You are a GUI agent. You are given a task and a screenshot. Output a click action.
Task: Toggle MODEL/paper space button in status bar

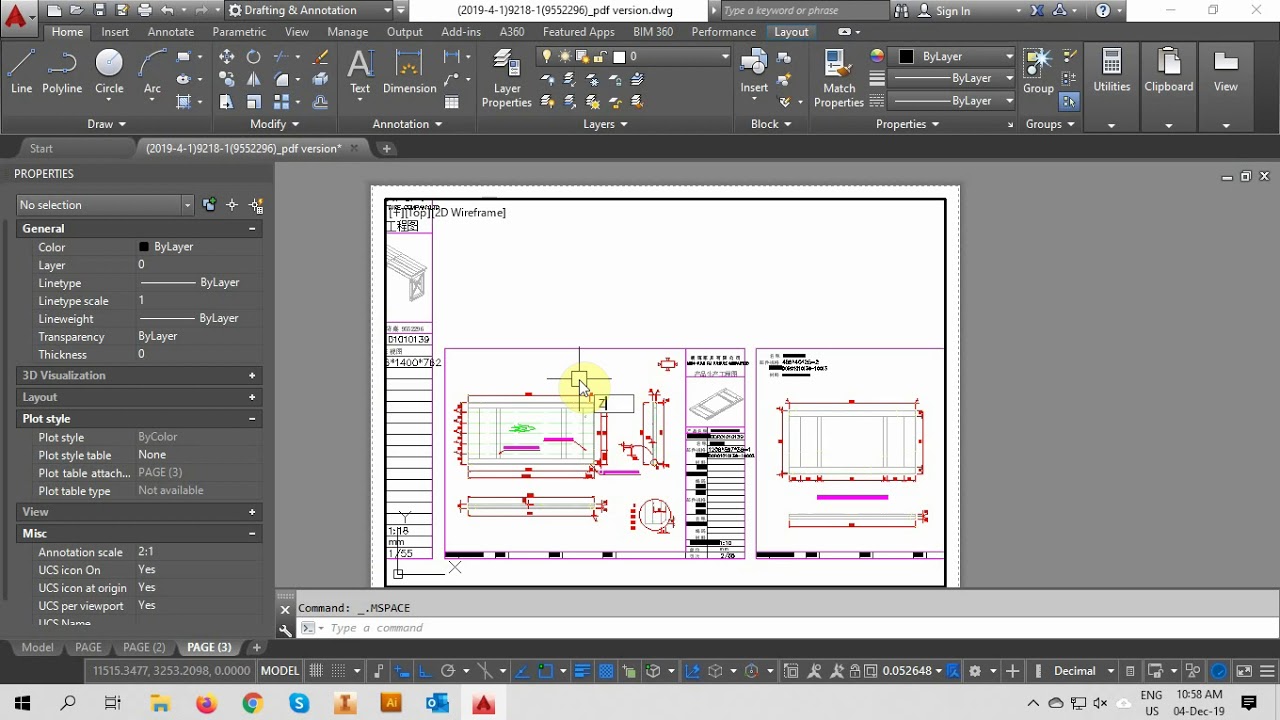pyautogui.click(x=280, y=671)
